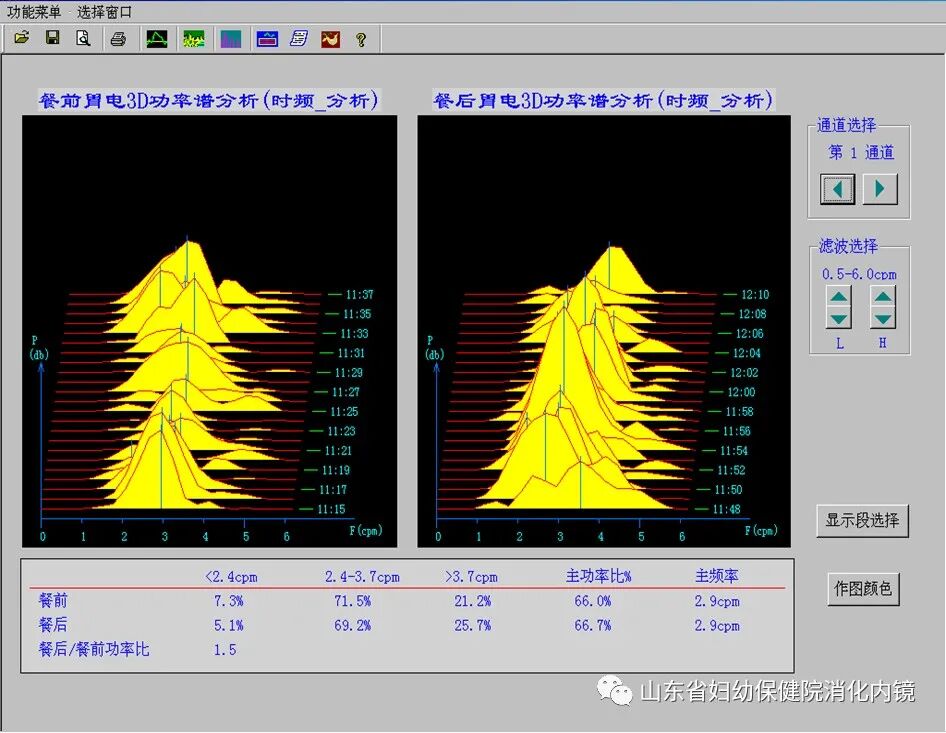Select the 餐后 row label in table
Viewport: 946px width, 733px height.
[x=53, y=624]
